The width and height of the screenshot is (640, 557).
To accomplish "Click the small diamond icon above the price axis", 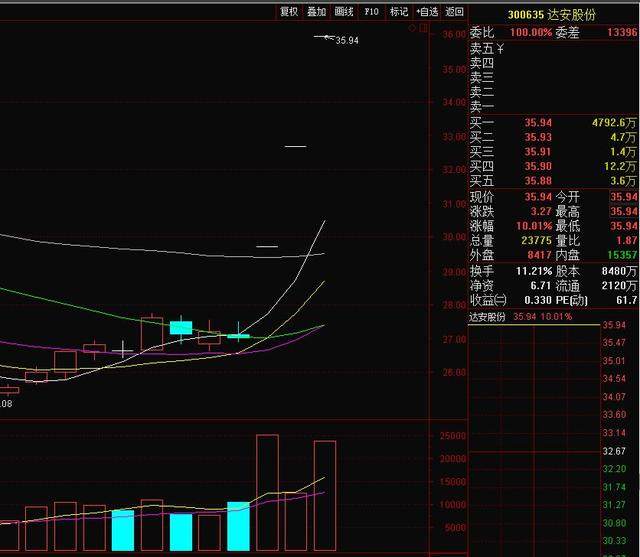I will [412, 28].
